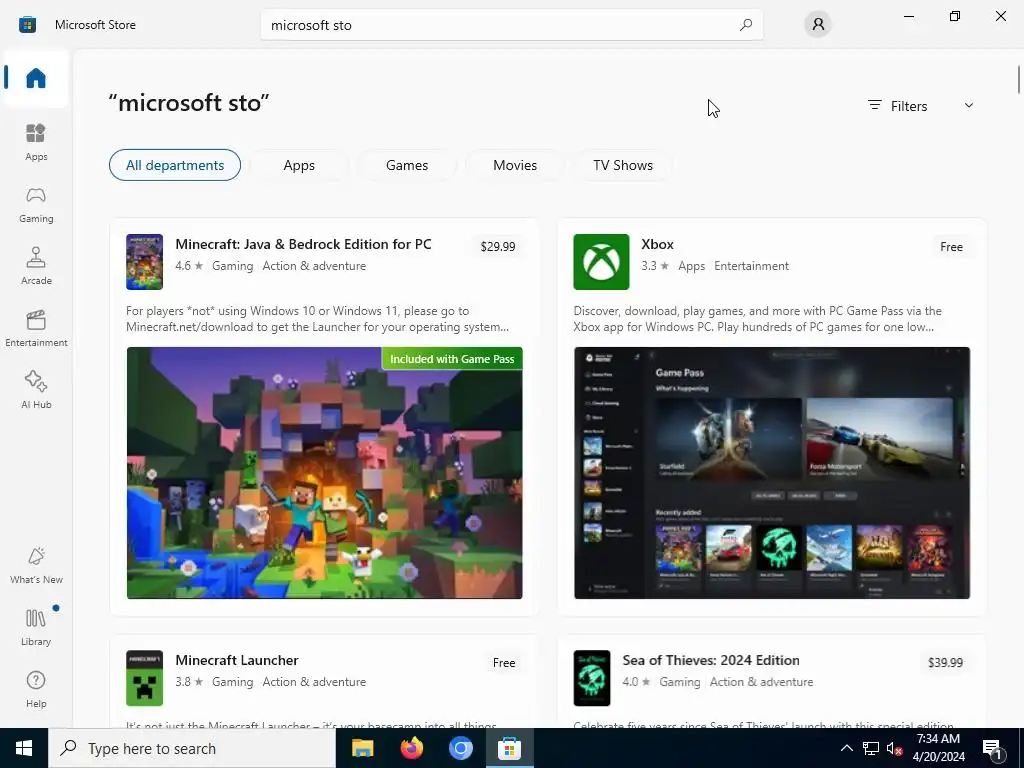Click the muted volume icon in tray
Image resolution: width=1024 pixels, height=768 pixels.
894,748
